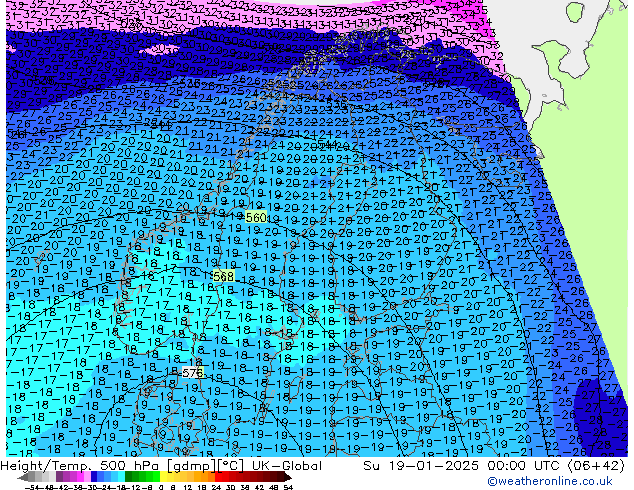Click the 568 height contour label
634x490 pixels.
(x=224, y=276)
